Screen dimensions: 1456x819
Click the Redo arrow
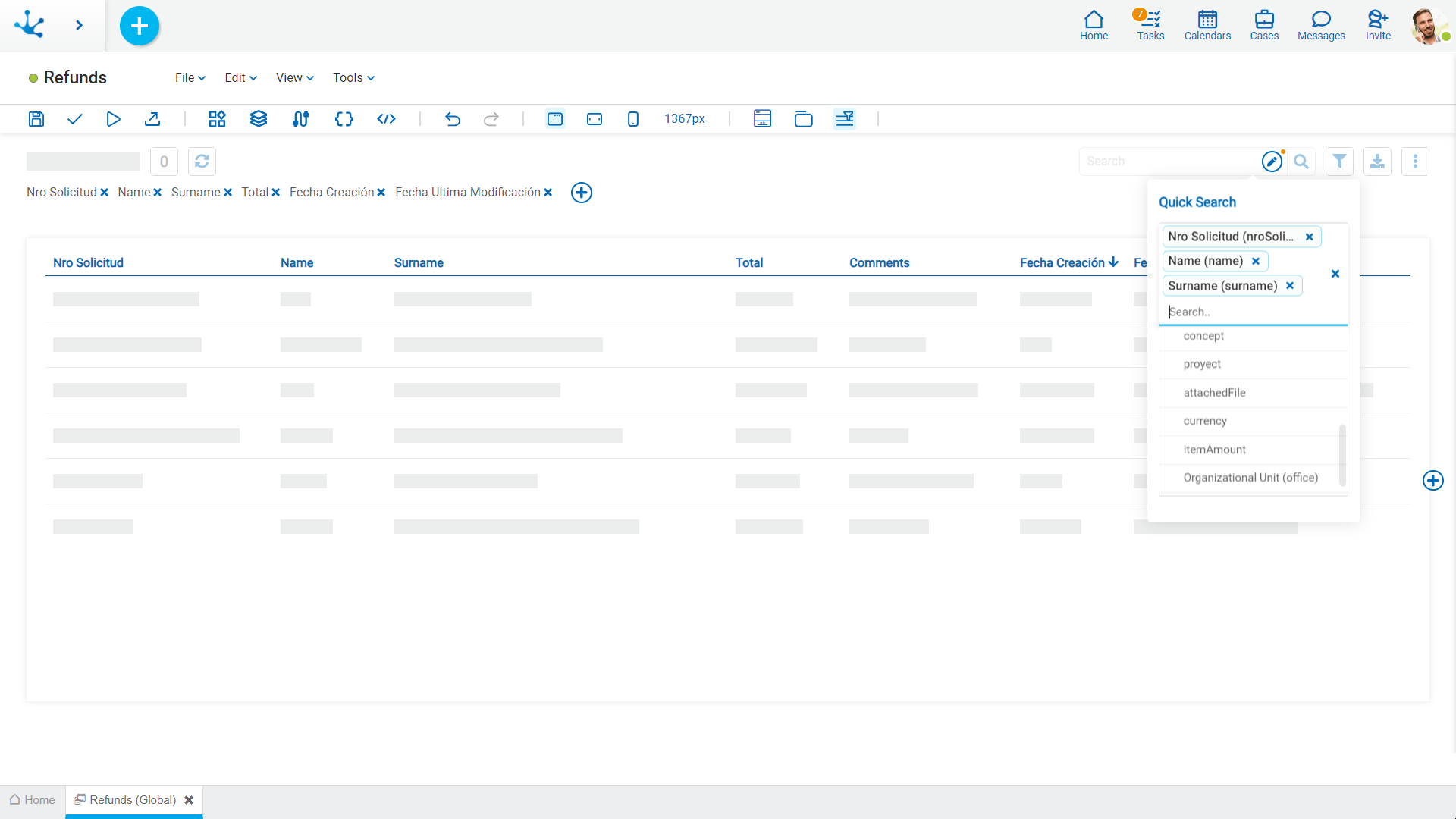491,119
